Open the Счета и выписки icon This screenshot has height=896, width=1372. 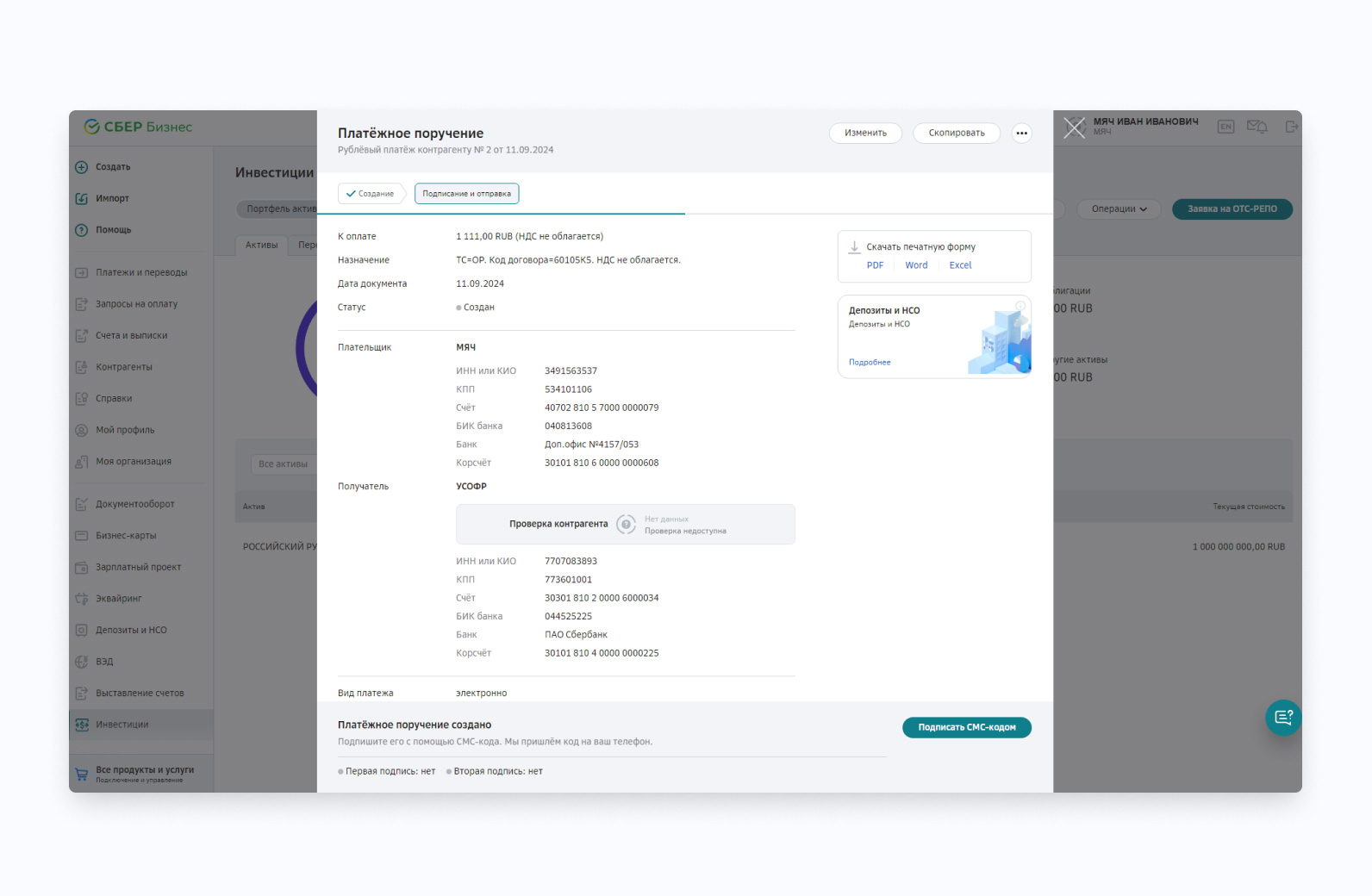point(82,336)
